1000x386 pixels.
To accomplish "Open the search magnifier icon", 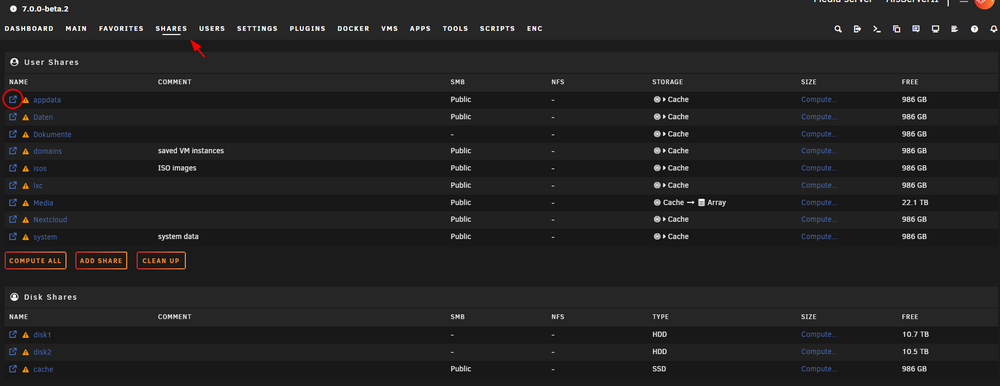I will [838, 29].
